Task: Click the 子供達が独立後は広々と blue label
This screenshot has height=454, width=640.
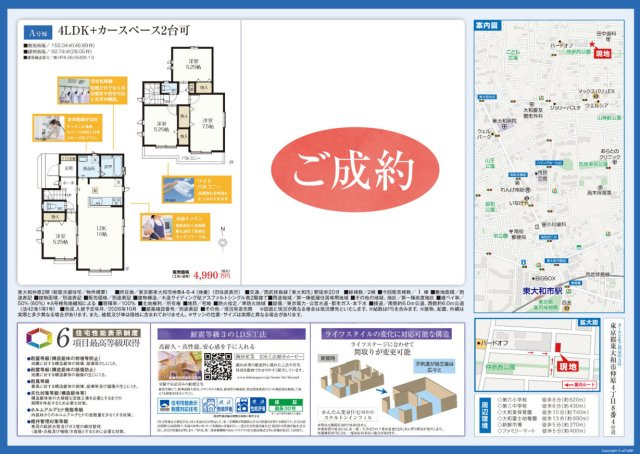Action: pyautogui.click(x=435, y=366)
